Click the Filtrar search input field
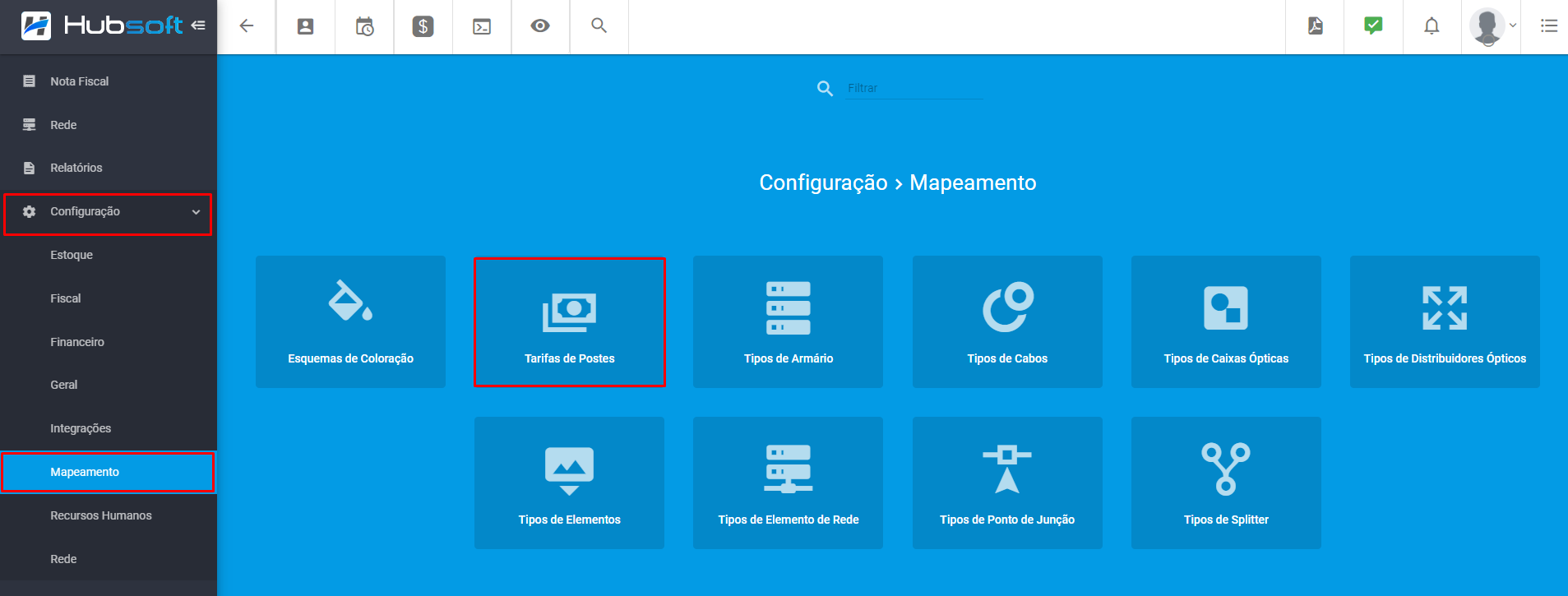Viewport: 1568px width, 596px height. point(914,88)
